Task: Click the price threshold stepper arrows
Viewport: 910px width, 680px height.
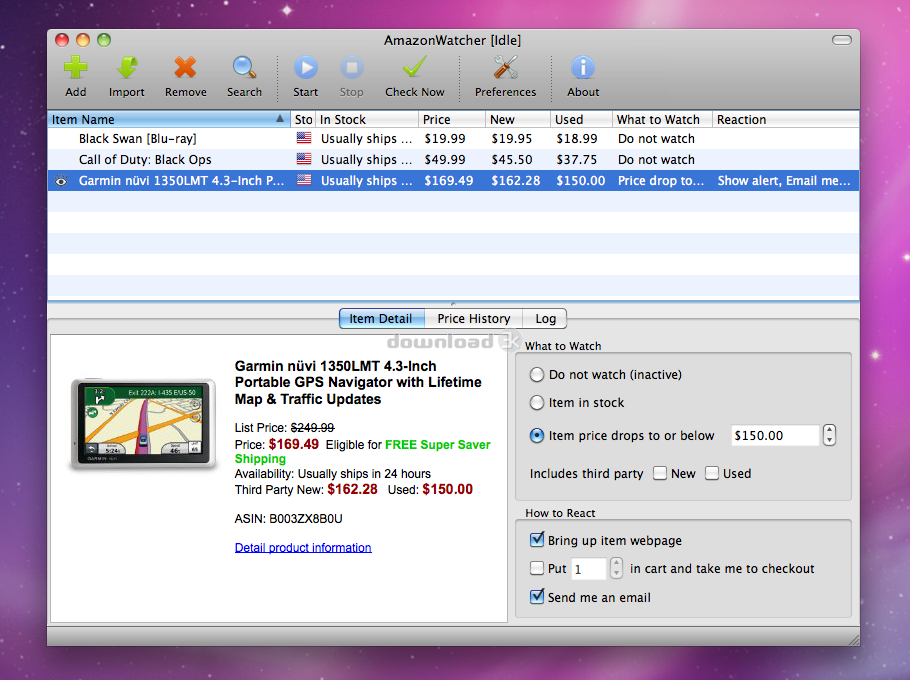Action: (829, 435)
